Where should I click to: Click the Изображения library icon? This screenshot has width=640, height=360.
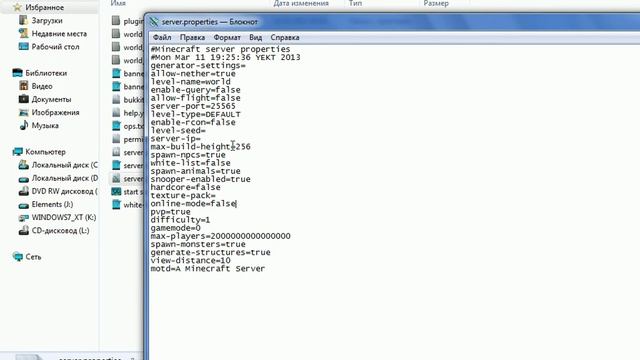pyautogui.click(x=23, y=112)
